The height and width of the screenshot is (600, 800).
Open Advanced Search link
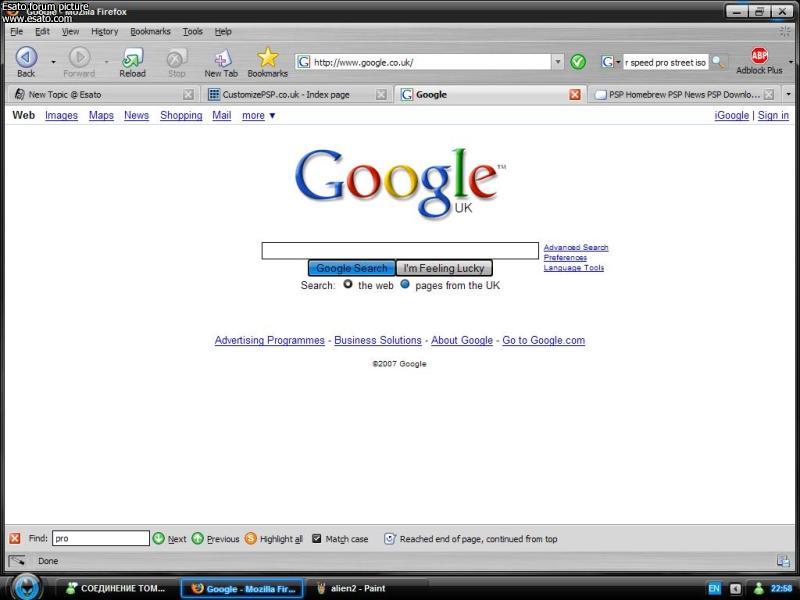tap(576, 247)
